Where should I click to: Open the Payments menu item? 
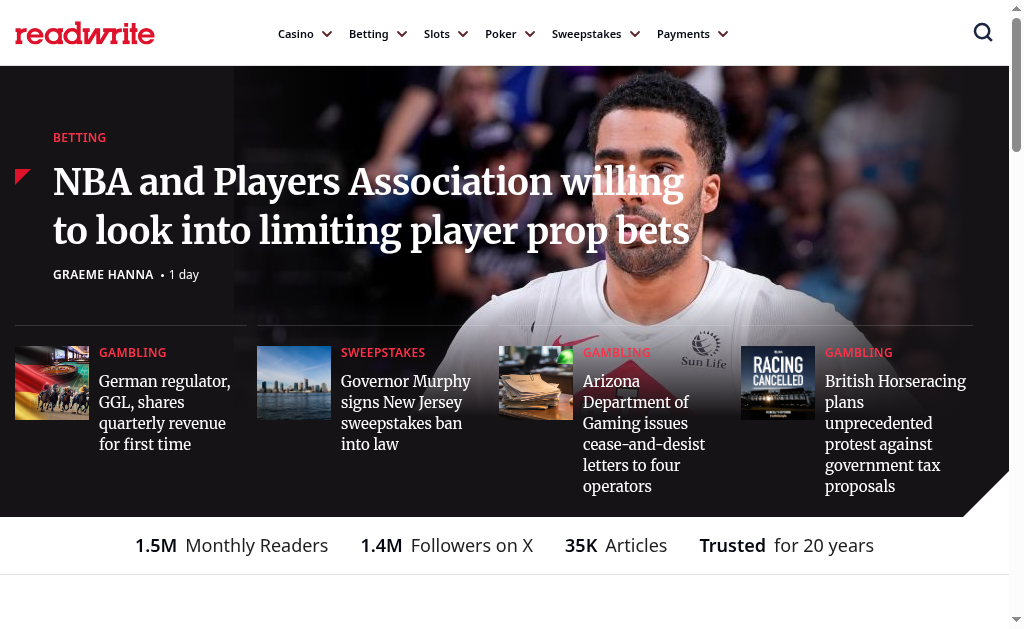pos(683,34)
